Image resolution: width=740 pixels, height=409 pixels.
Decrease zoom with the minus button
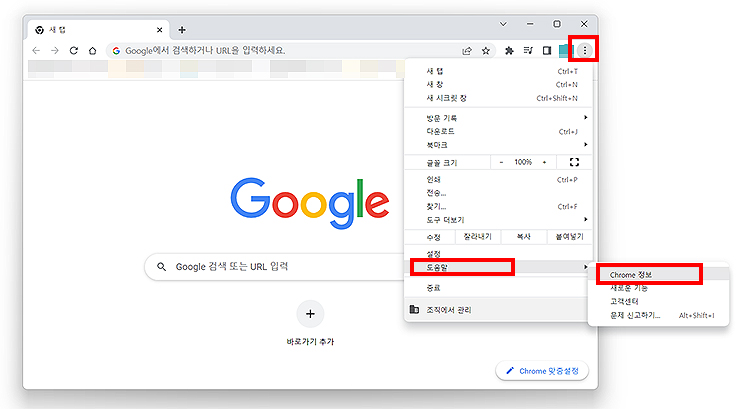click(x=501, y=162)
